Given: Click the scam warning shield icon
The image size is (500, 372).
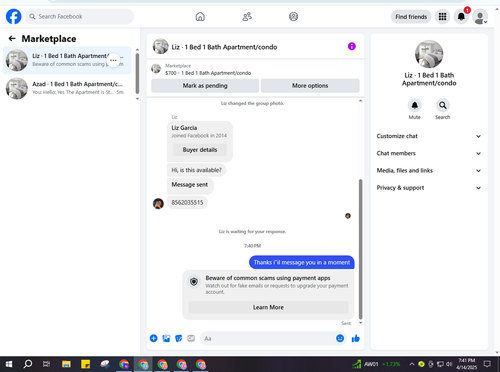Looking at the screenshot, I should pos(194,282).
